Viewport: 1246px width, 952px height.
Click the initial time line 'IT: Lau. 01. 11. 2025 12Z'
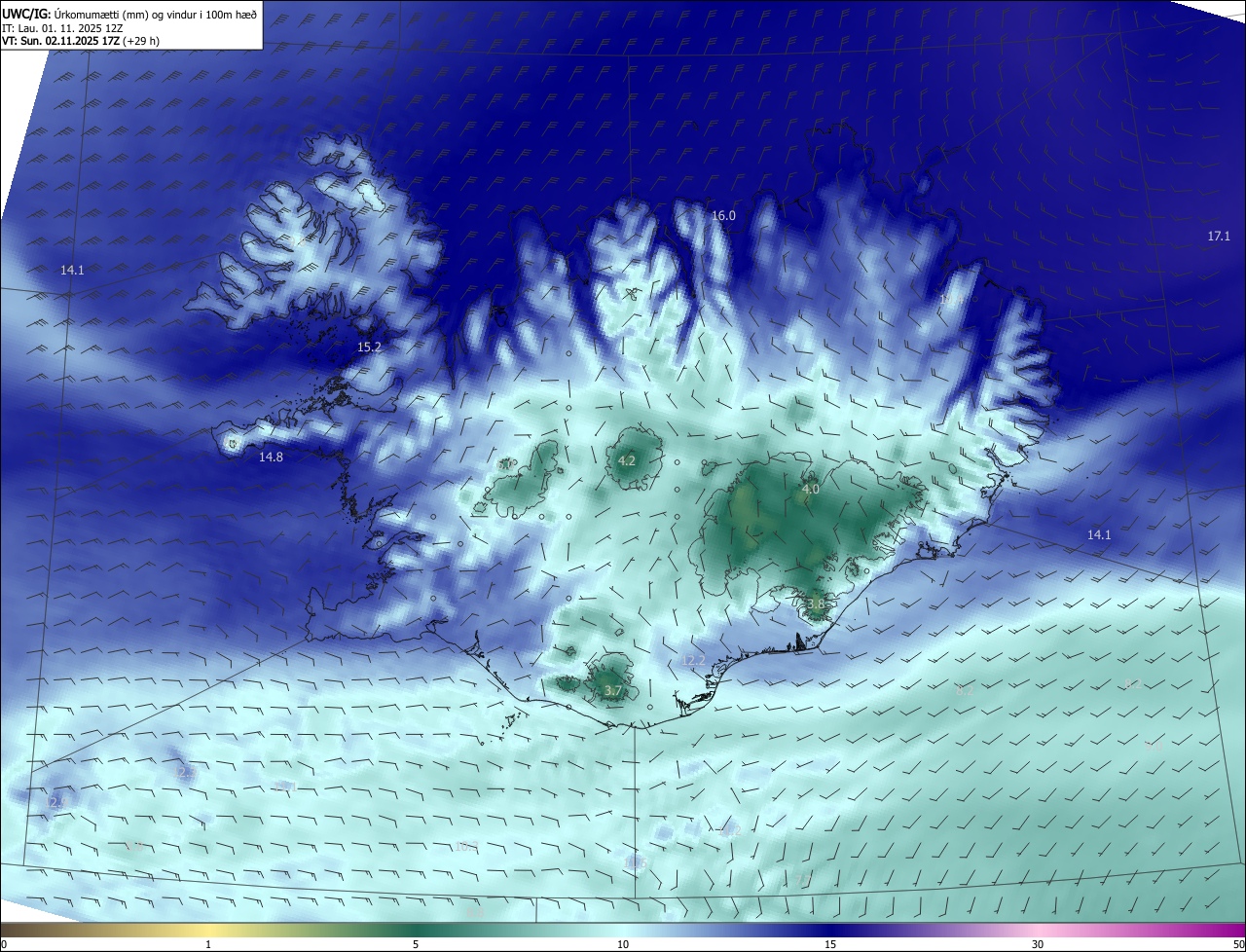[x=62, y=28]
